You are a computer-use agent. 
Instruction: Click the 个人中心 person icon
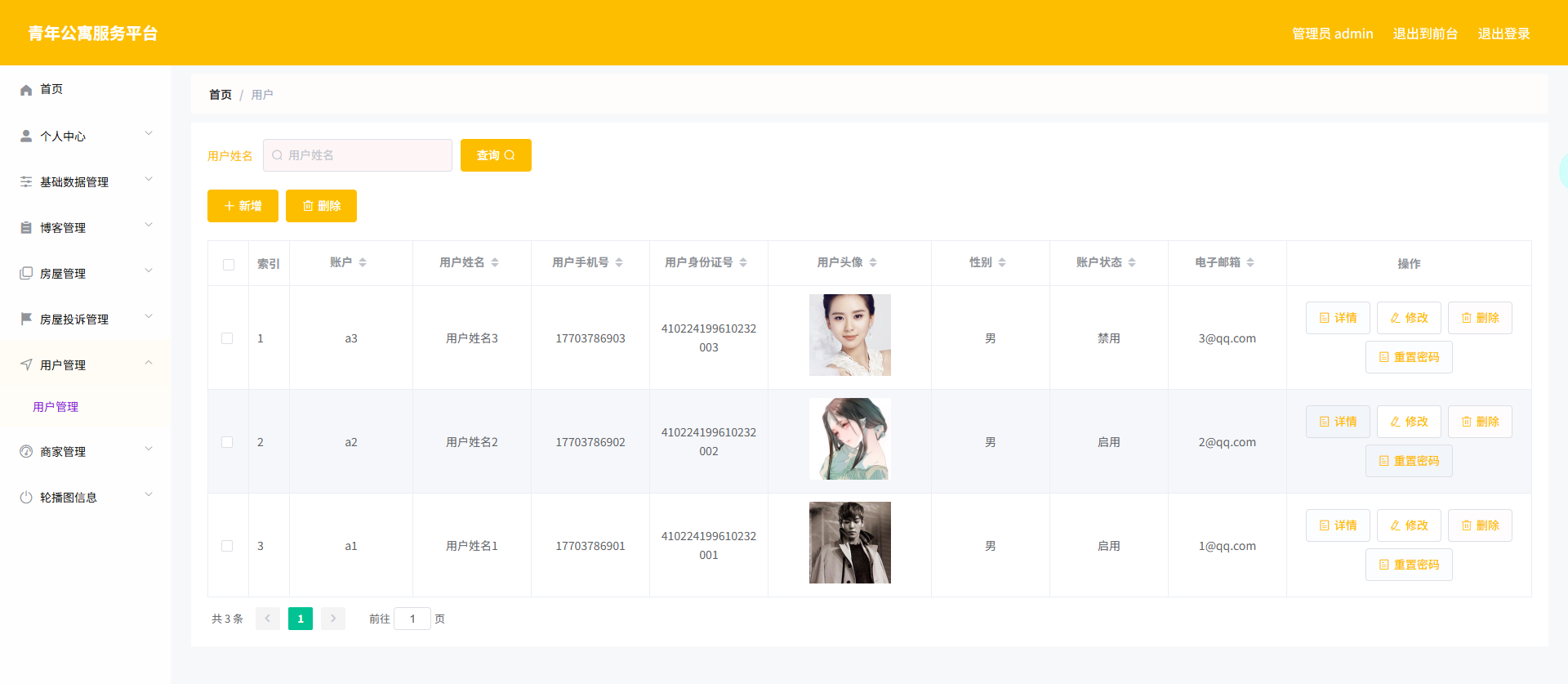point(26,136)
